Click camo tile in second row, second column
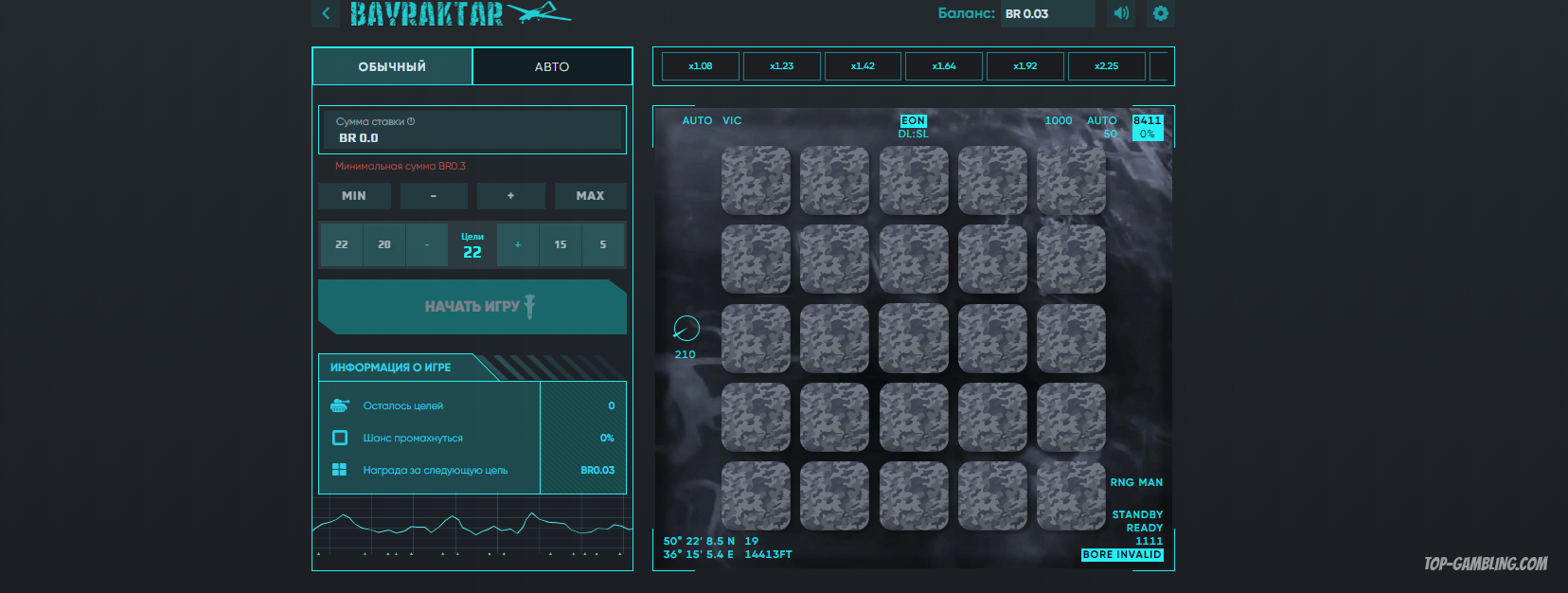 pos(835,259)
